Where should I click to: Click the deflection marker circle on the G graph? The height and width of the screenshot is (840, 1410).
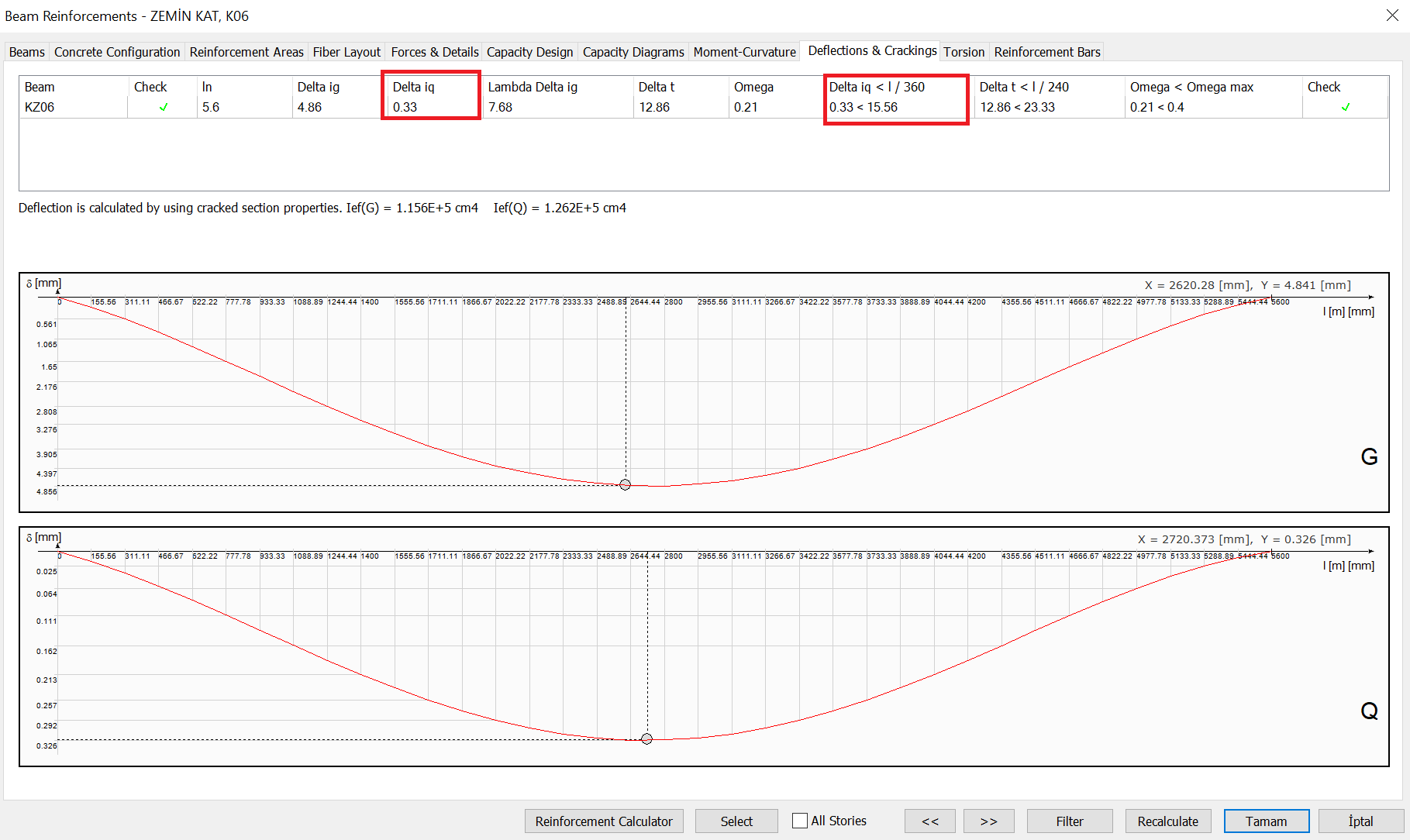pyautogui.click(x=626, y=484)
